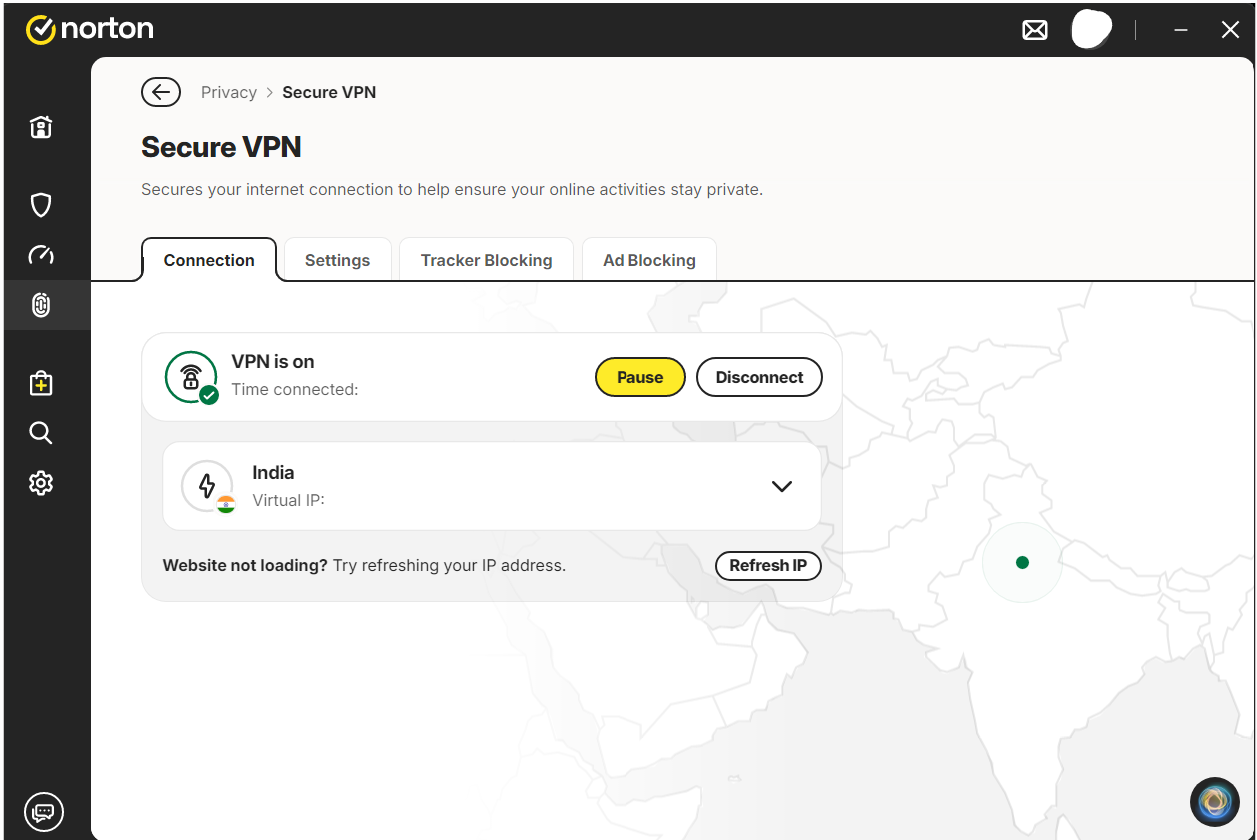Close the Norton window
Screen dimensions: 1257x840
(x=1231, y=31)
